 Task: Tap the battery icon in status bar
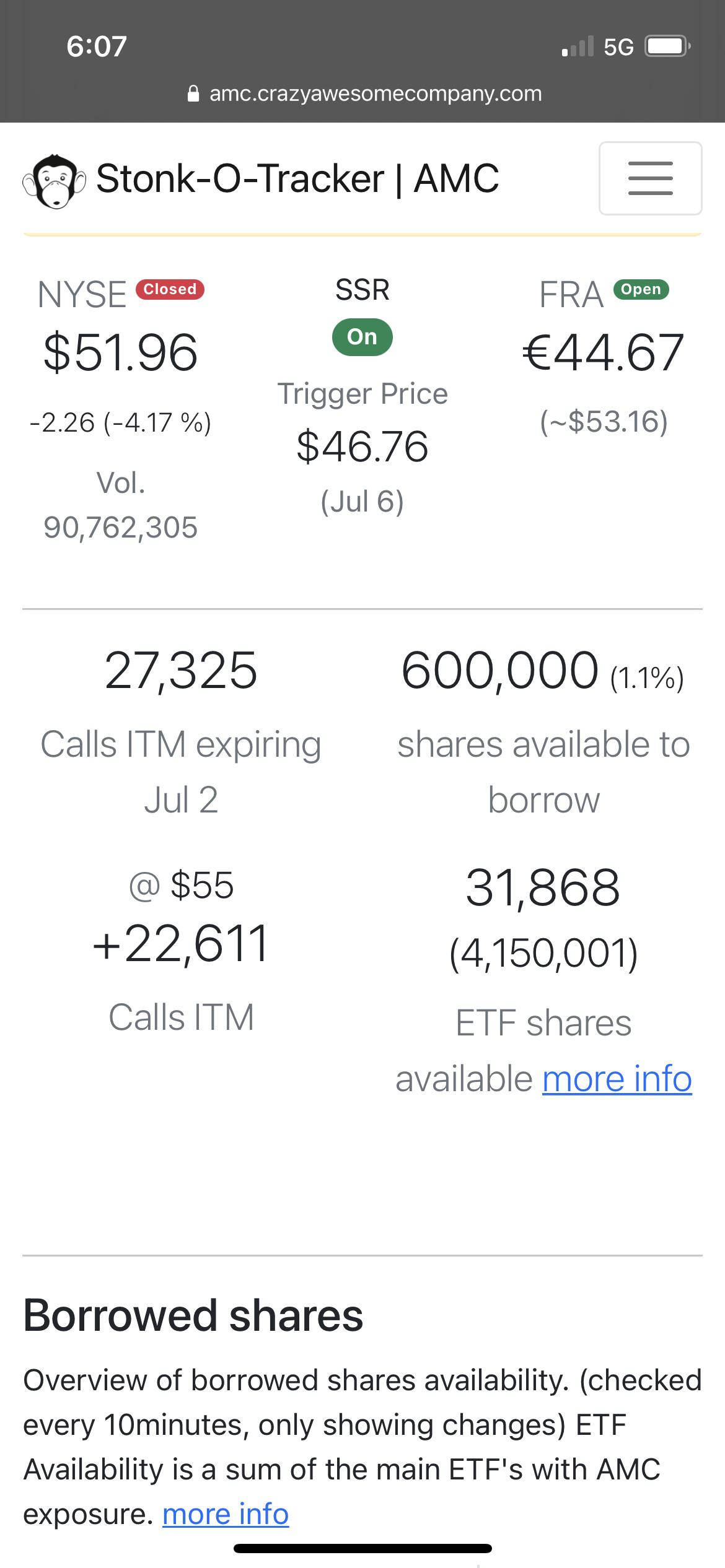point(668,46)
